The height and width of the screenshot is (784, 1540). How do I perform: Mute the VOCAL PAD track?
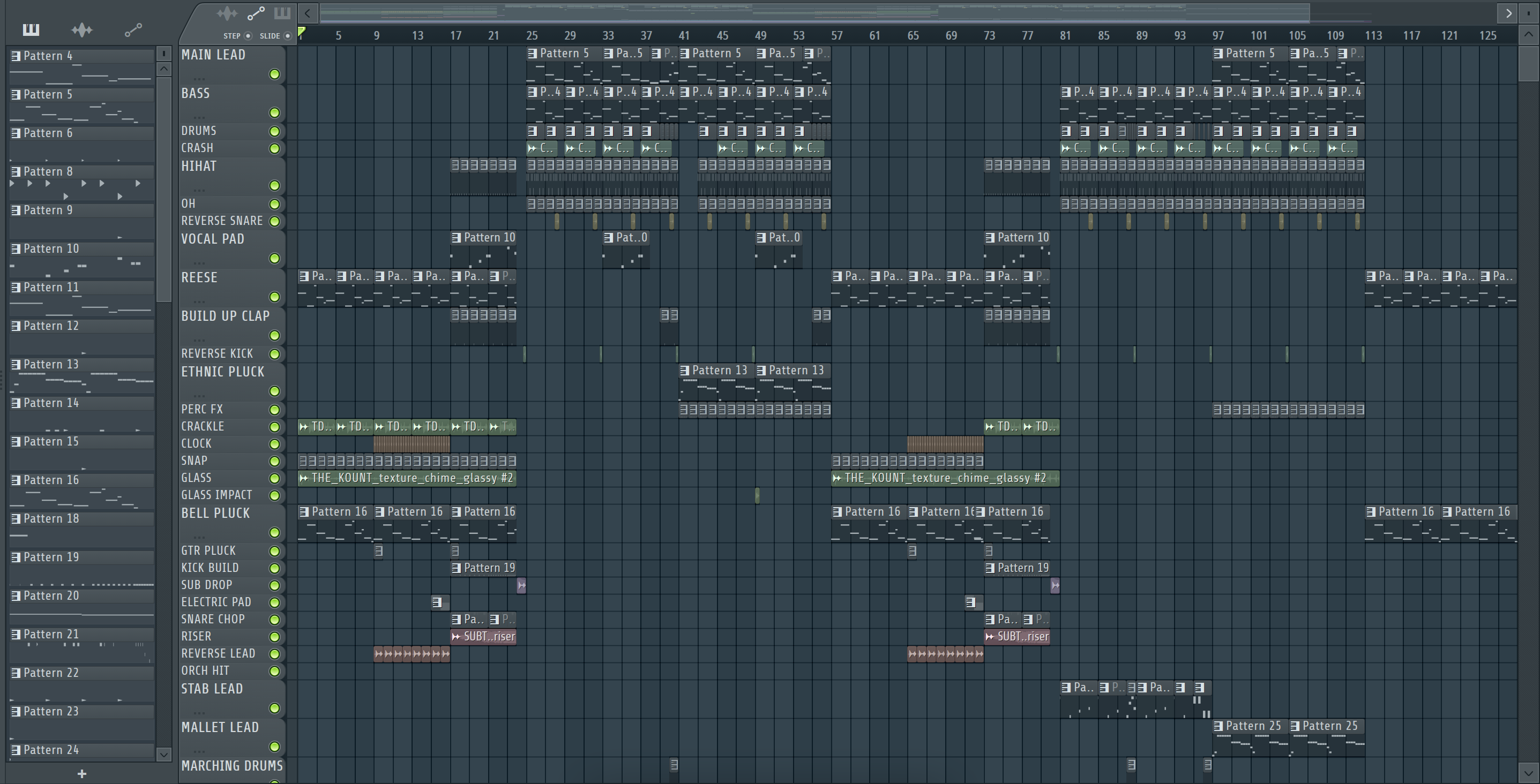click(x=274, y=258)
